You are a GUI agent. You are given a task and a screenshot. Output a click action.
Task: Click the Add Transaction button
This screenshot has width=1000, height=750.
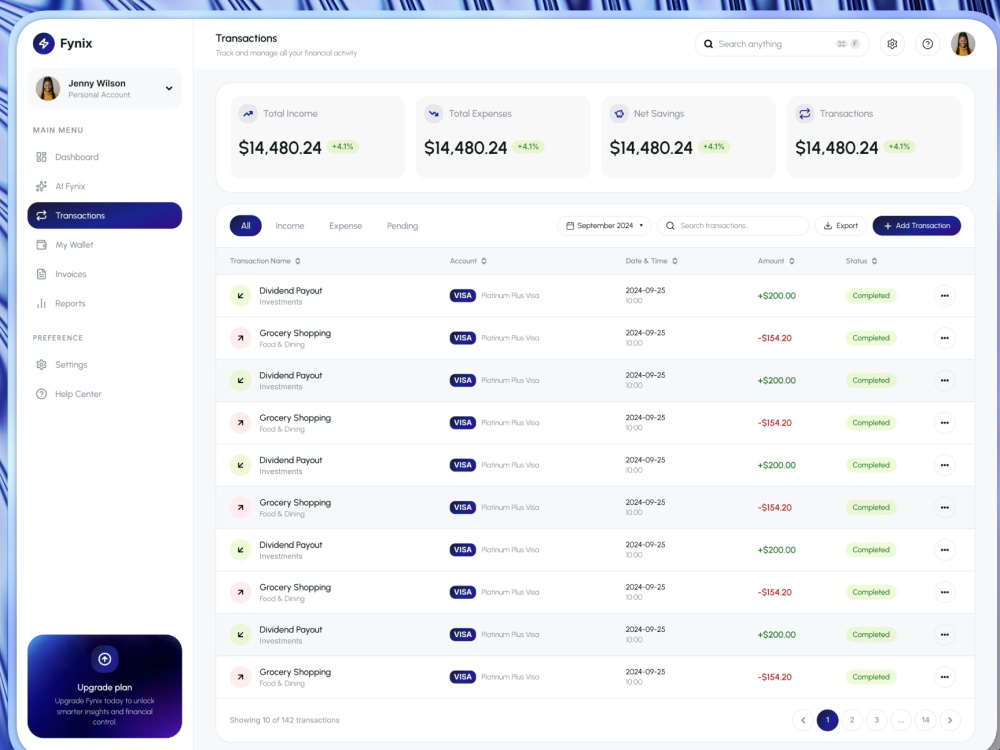coord(916,226)
